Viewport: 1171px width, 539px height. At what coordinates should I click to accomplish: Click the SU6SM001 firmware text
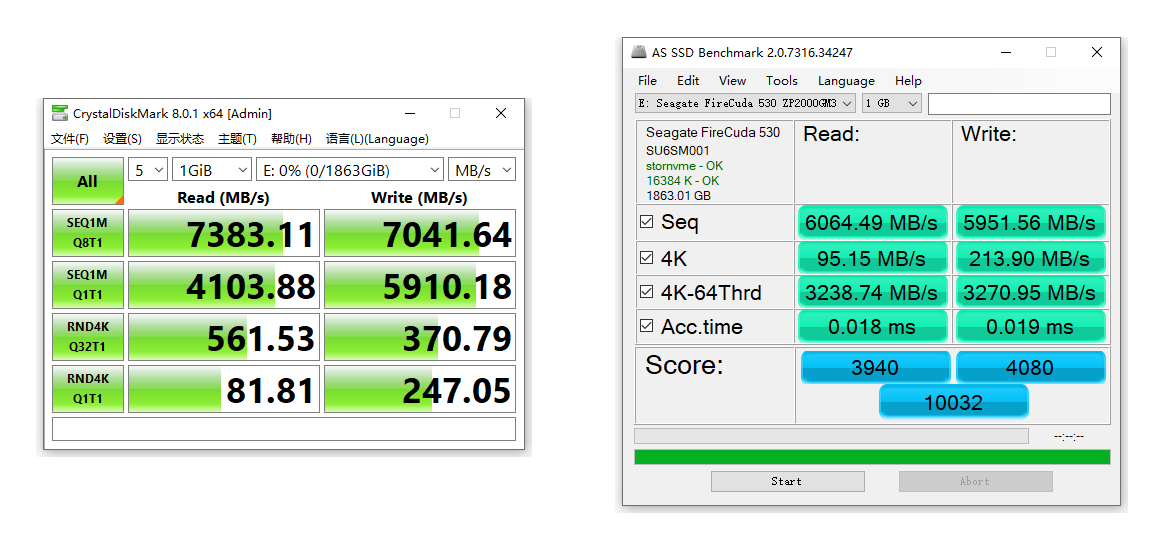click(x=678, y=151)
